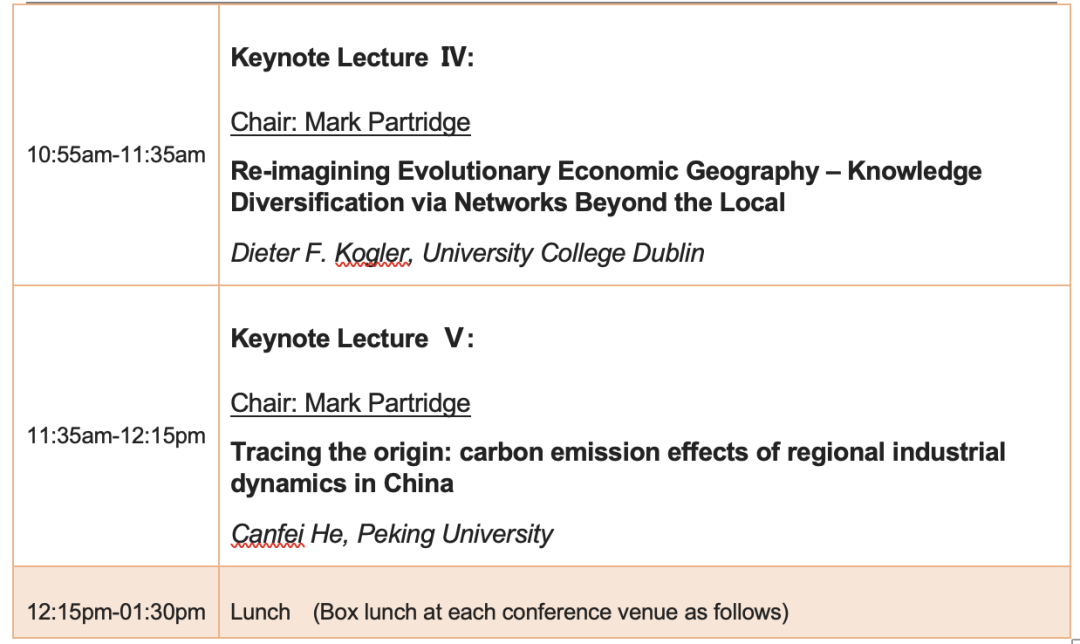Image resolution: width=1080 pixels, height=644 pixels.
Task: Click on University College Dublin text
Action: coord(563,253)
